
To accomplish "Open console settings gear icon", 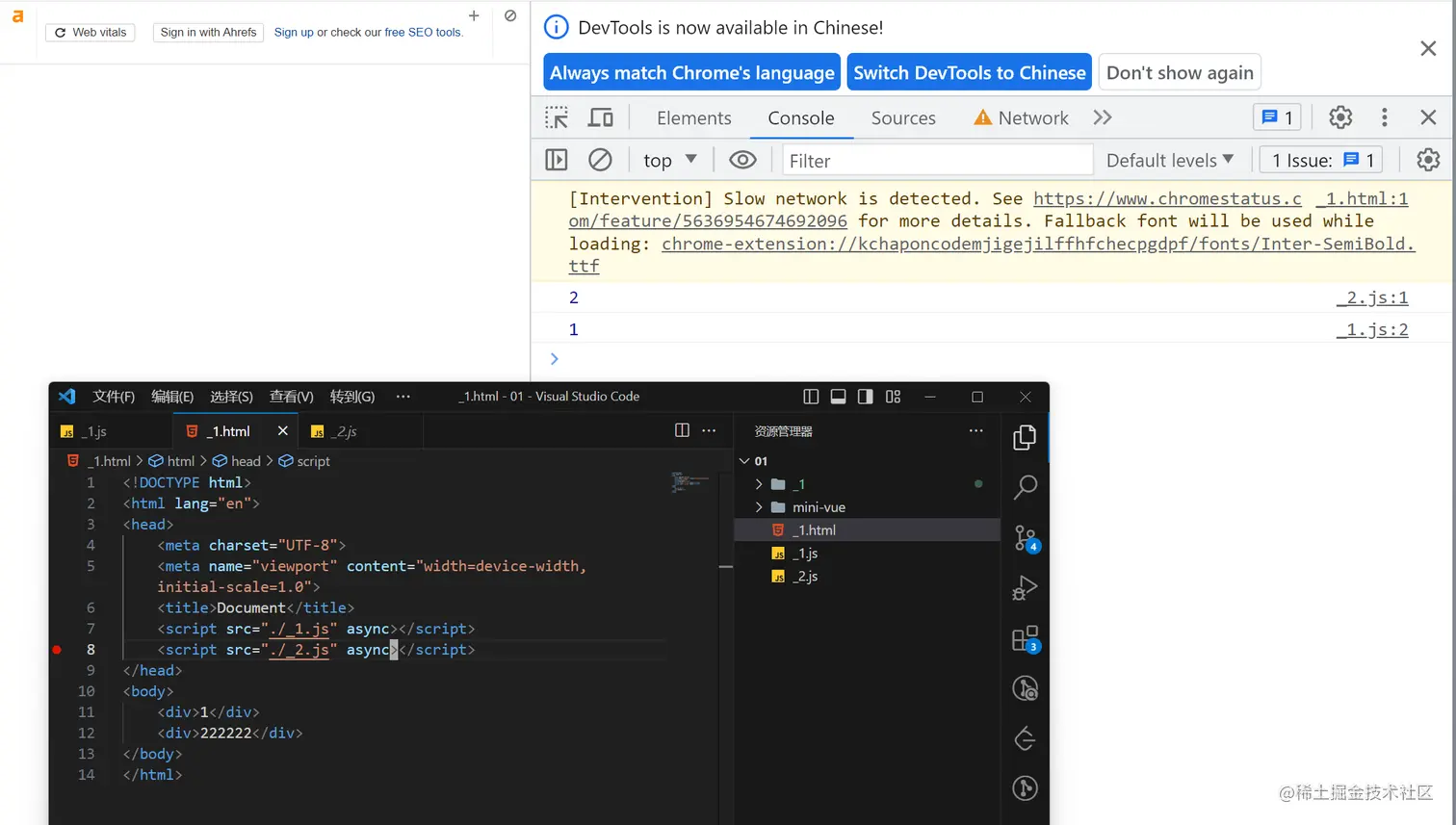I will [x=1428, y=160].
